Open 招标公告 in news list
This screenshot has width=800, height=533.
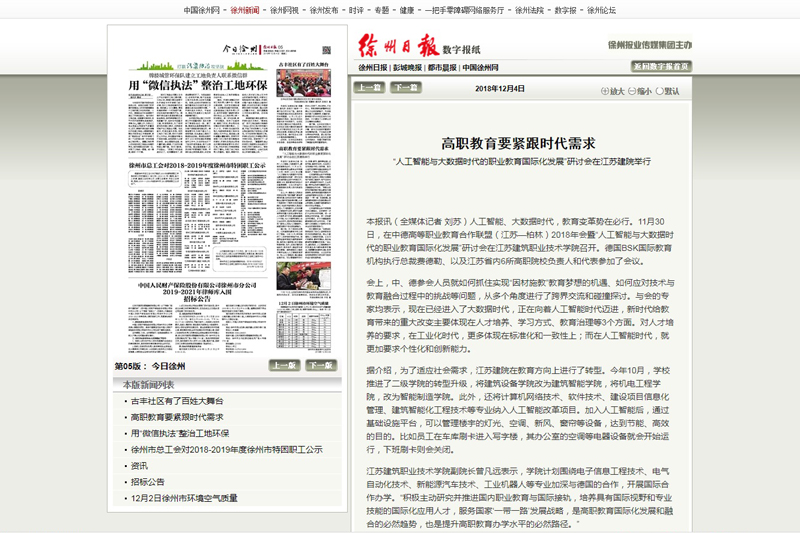(147, 481)
